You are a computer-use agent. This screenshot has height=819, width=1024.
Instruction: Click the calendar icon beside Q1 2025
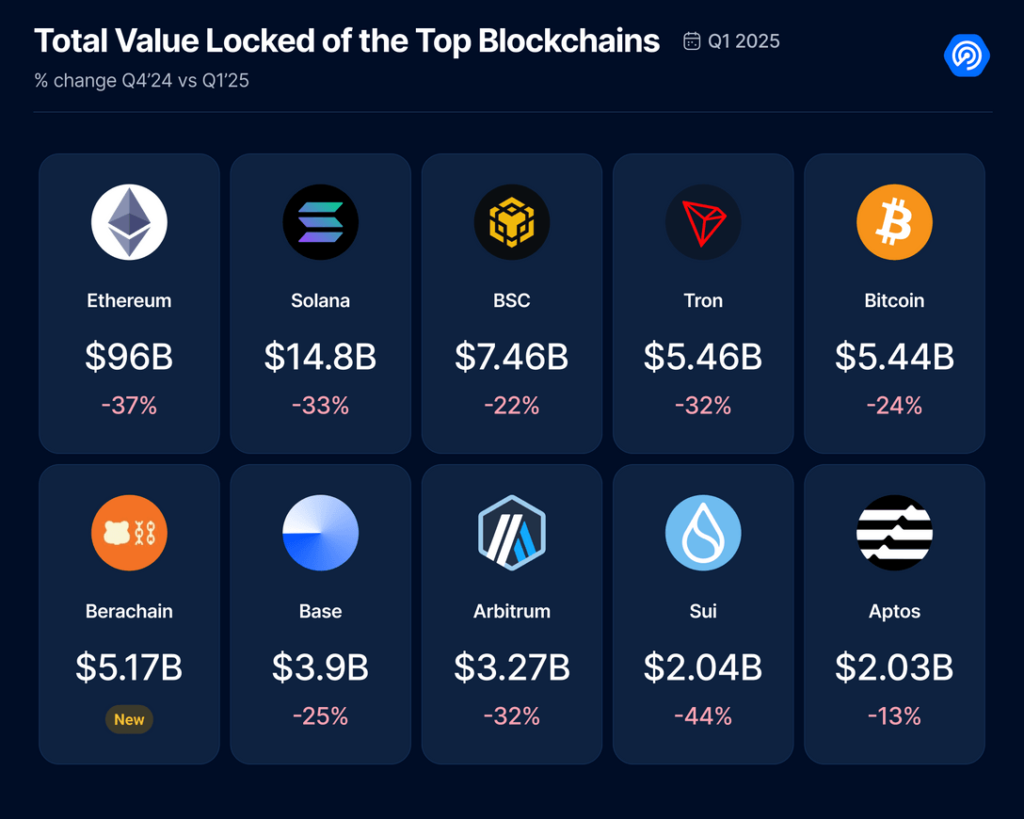[x=691, y=41]
